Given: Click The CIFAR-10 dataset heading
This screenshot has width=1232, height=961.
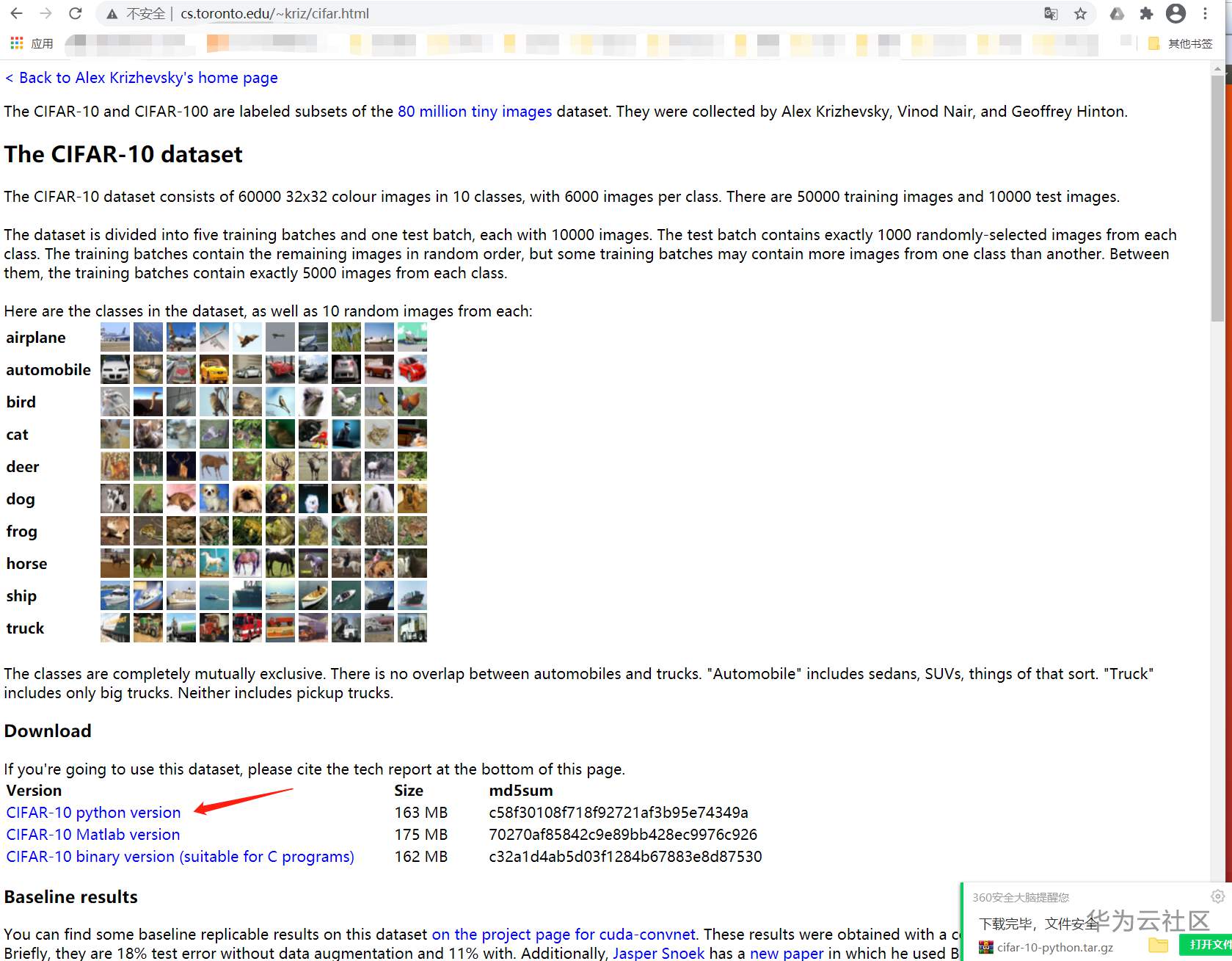Looking at the screenshot, I should (x=123, y=154).
